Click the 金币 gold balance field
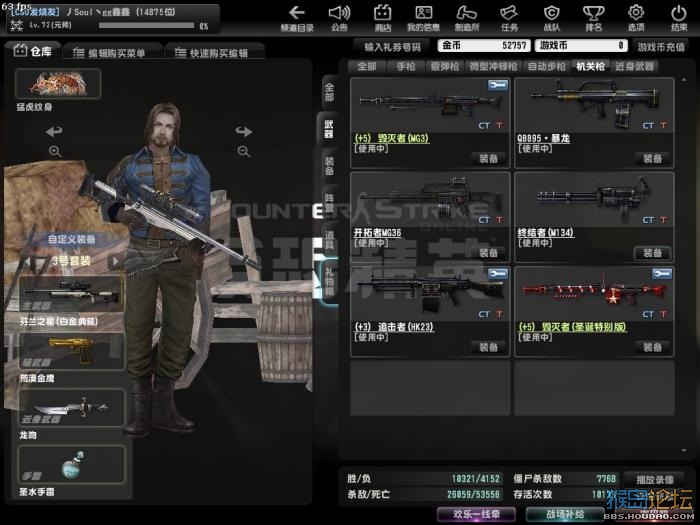Image resolution: width=700 pixels, height=525 pixels. pos(484,46)
